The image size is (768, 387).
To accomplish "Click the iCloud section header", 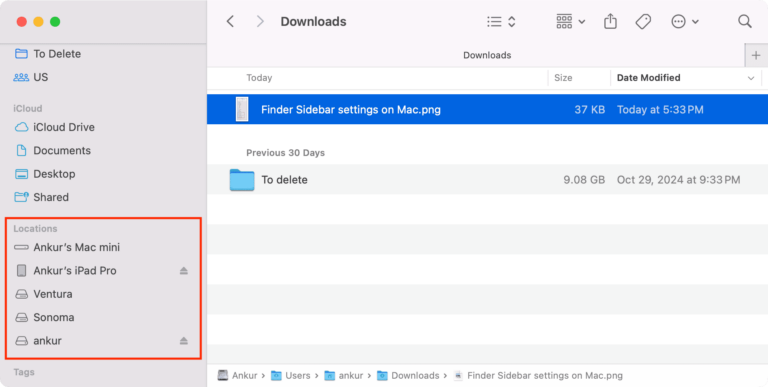I will click(27, 108).
